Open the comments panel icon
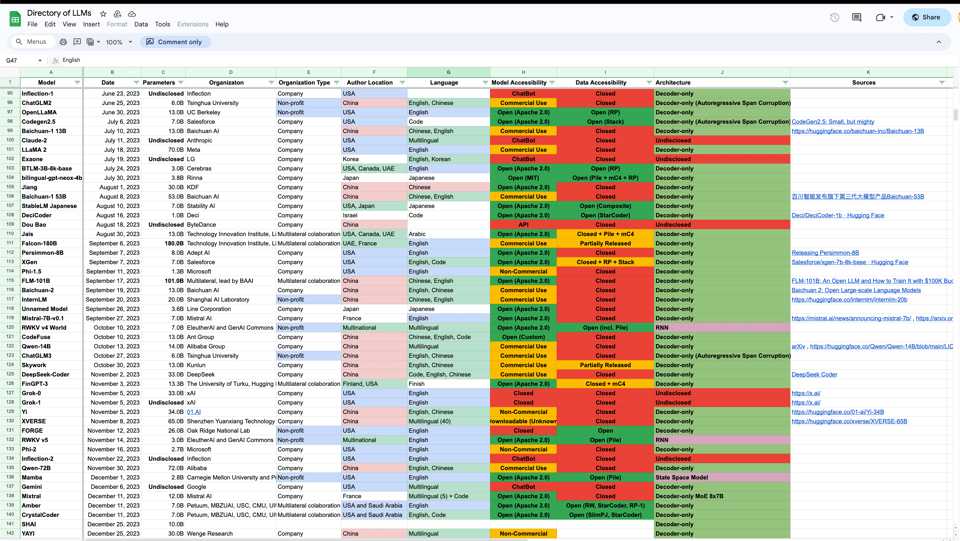The height and width of the screenshot is (541, 960). tap(857, 17)
